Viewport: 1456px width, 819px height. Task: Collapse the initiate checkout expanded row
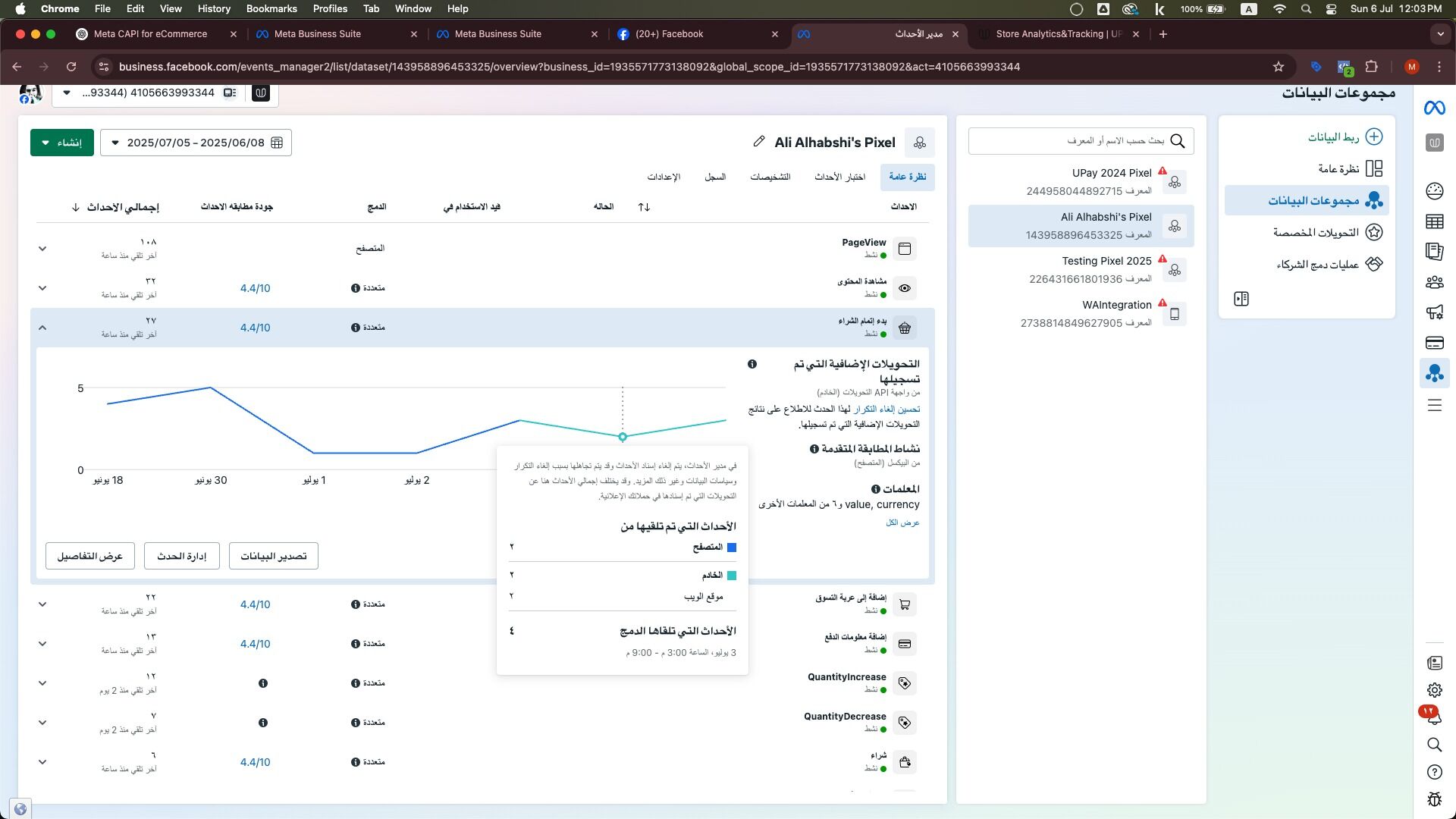click(x=42, y=328)
